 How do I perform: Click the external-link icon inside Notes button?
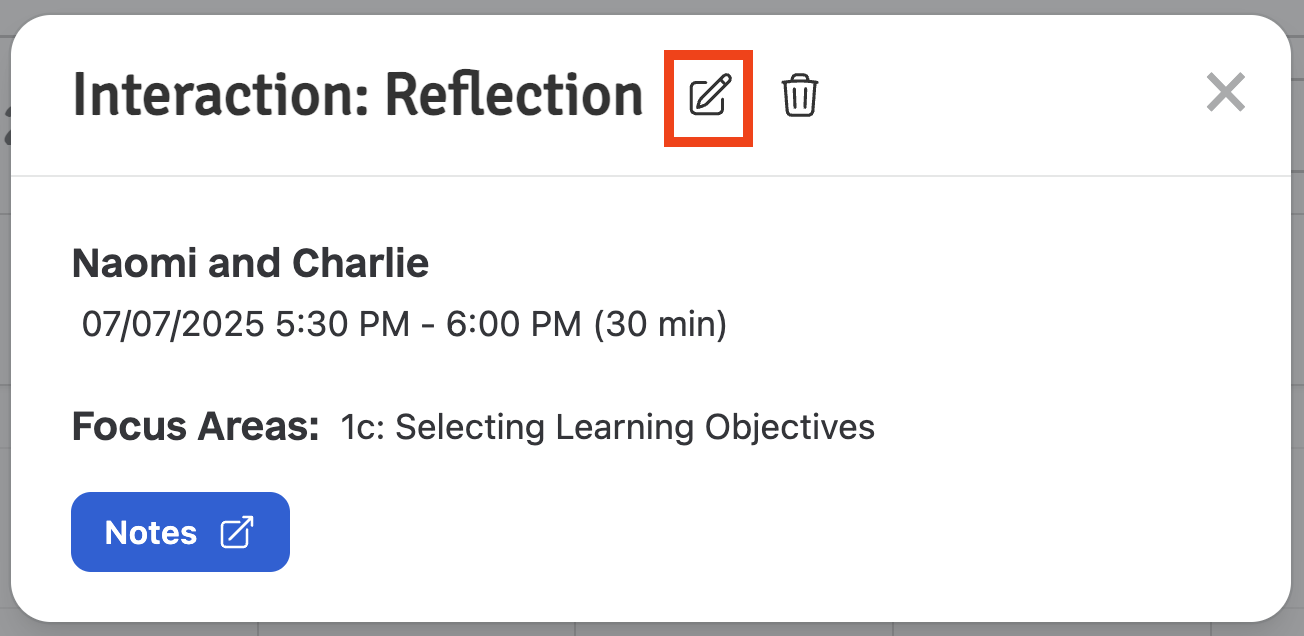[x=237, y=532]
